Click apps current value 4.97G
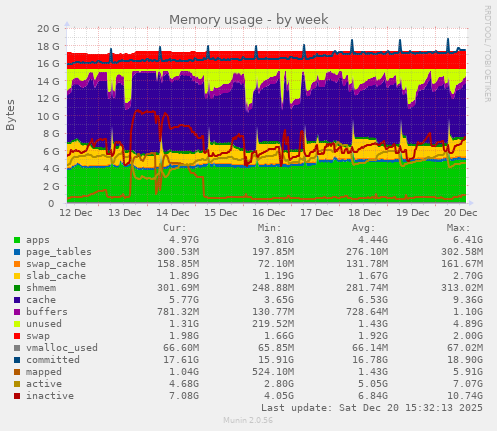 click(184, 240)
